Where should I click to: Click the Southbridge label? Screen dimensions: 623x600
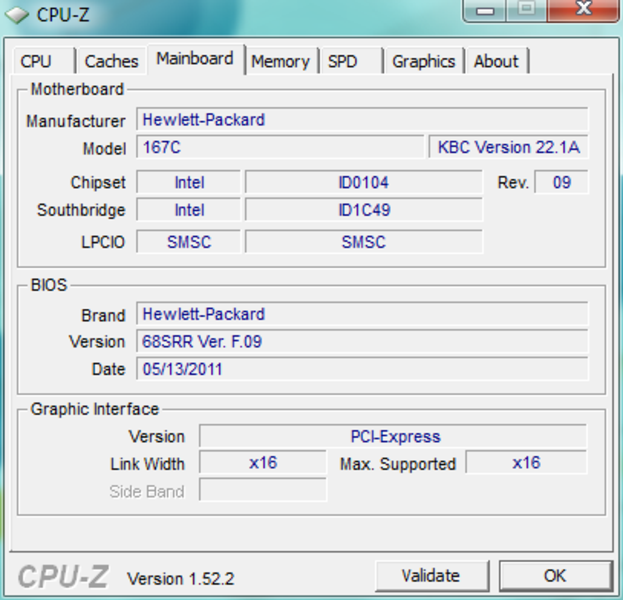(81, 210)
